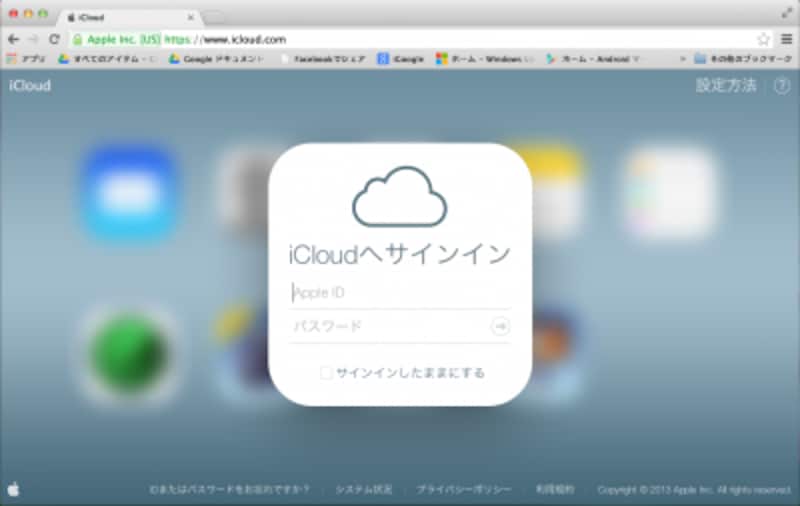Open the その他のブックマーク folder

click(x=743, y=59)
